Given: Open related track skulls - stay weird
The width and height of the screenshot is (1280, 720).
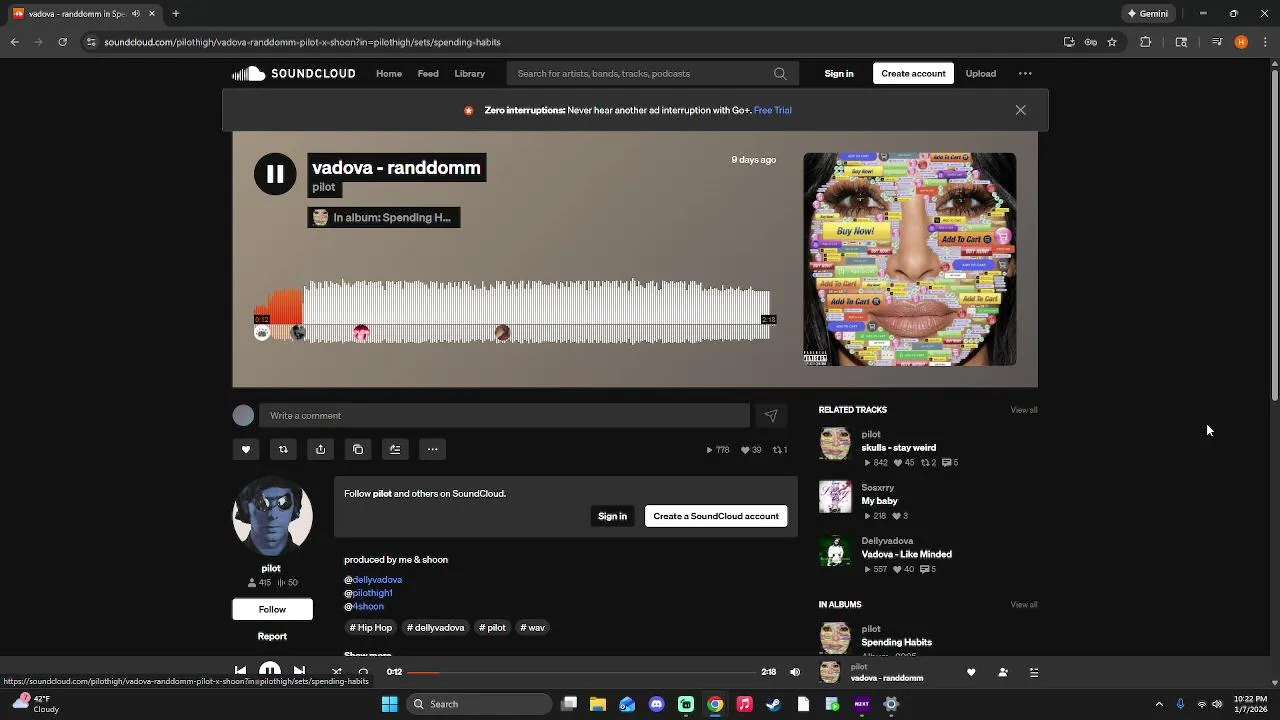Looking at the screenshot, I should [898, 448].
